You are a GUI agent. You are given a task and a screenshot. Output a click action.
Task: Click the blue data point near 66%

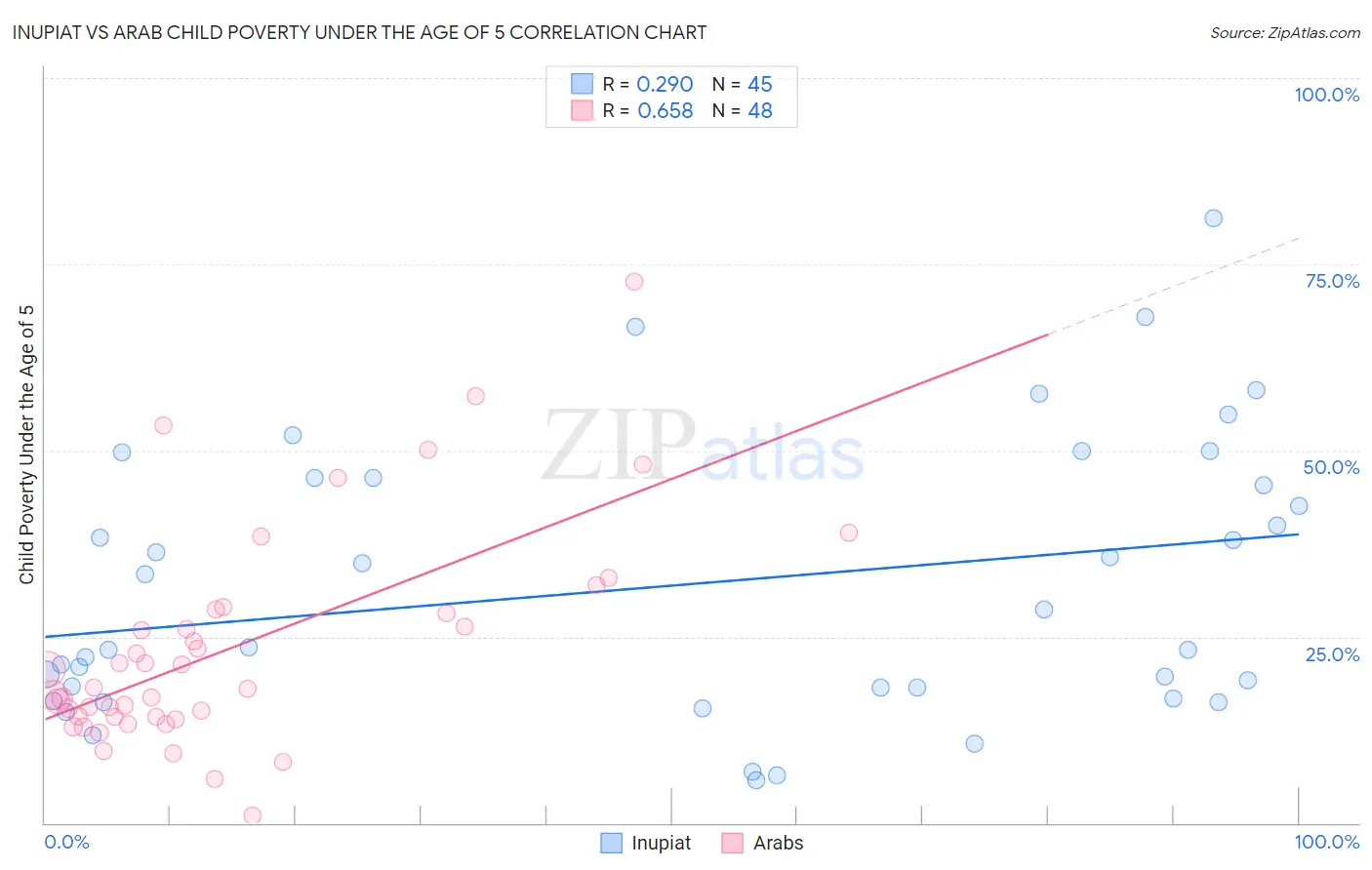[x=635, y=327]
